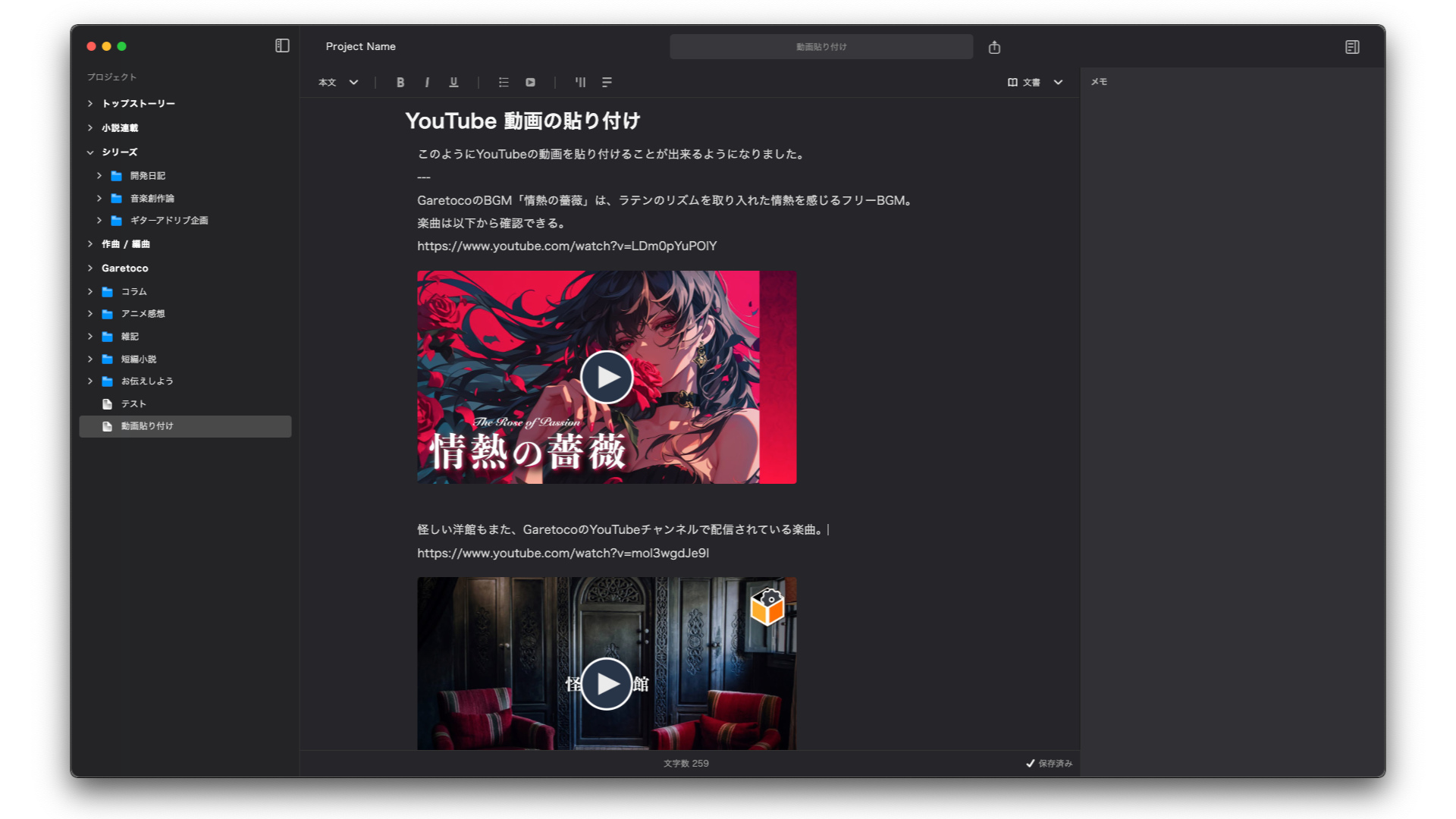Click the 開発日記 folder icon
Screen dimensions: 1456x819
point(116,175)
